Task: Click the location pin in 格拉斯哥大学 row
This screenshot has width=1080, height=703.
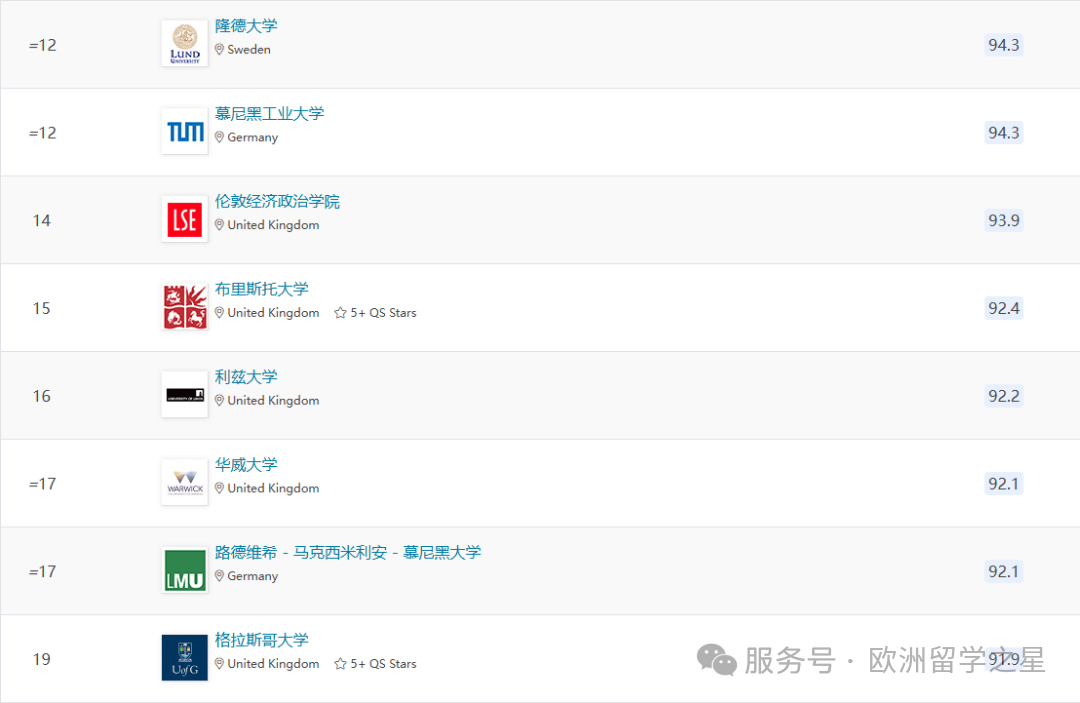Action: (x=219, y=664)
